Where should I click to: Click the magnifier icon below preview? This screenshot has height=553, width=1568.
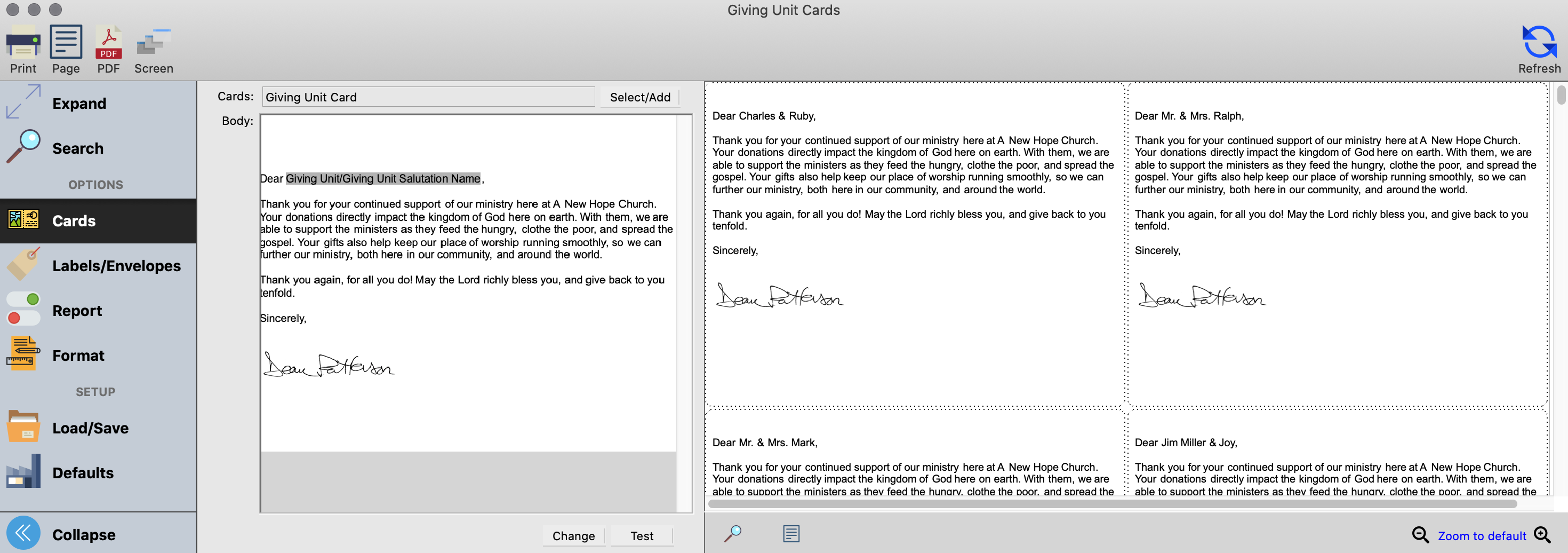tap(733, 534)
